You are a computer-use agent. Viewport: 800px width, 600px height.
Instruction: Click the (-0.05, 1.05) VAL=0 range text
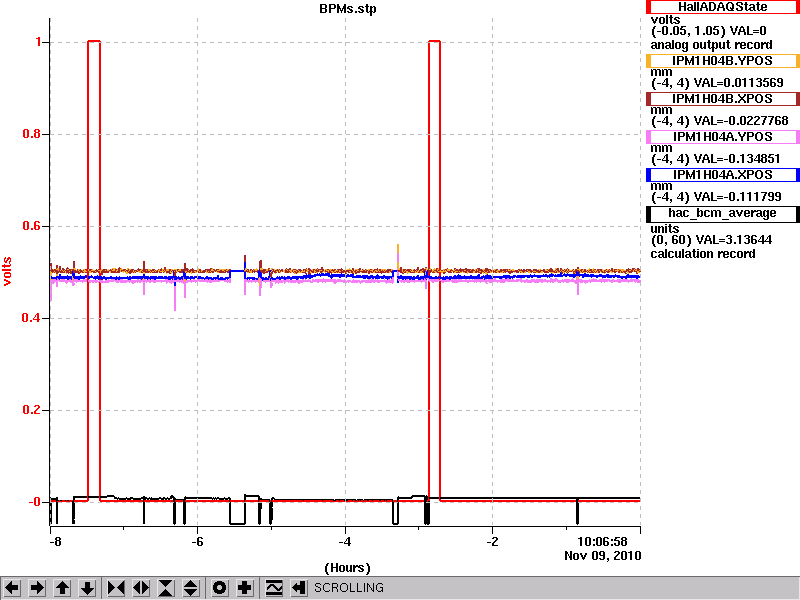(709, 31)
